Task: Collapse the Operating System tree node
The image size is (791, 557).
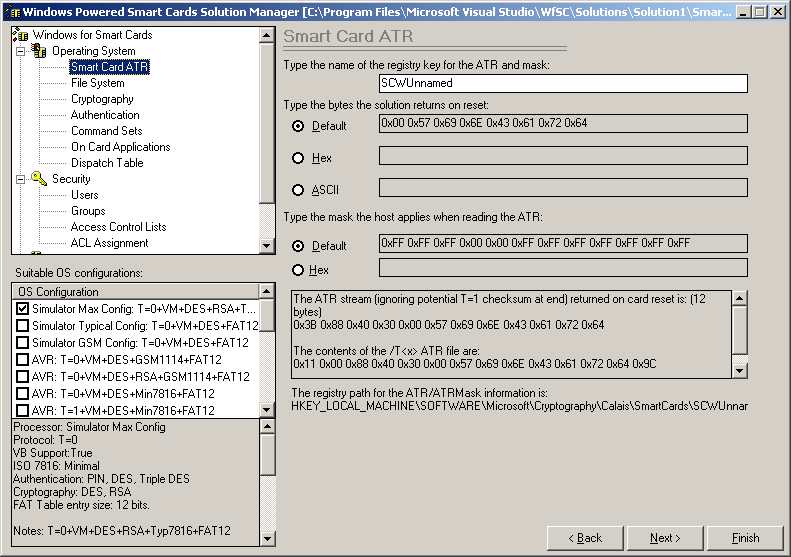Action: [20, 51]
